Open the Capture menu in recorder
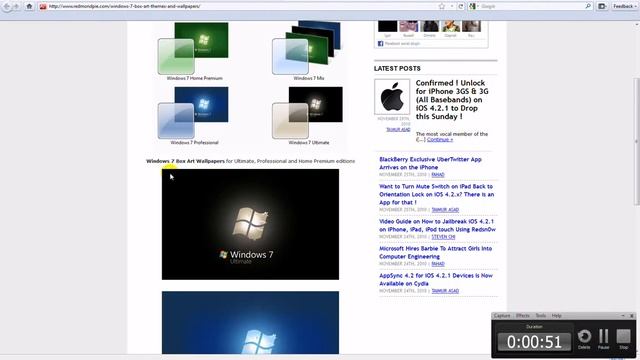Image resolution: width=640 pixels, height=360 pixels. tap(502, 316)
